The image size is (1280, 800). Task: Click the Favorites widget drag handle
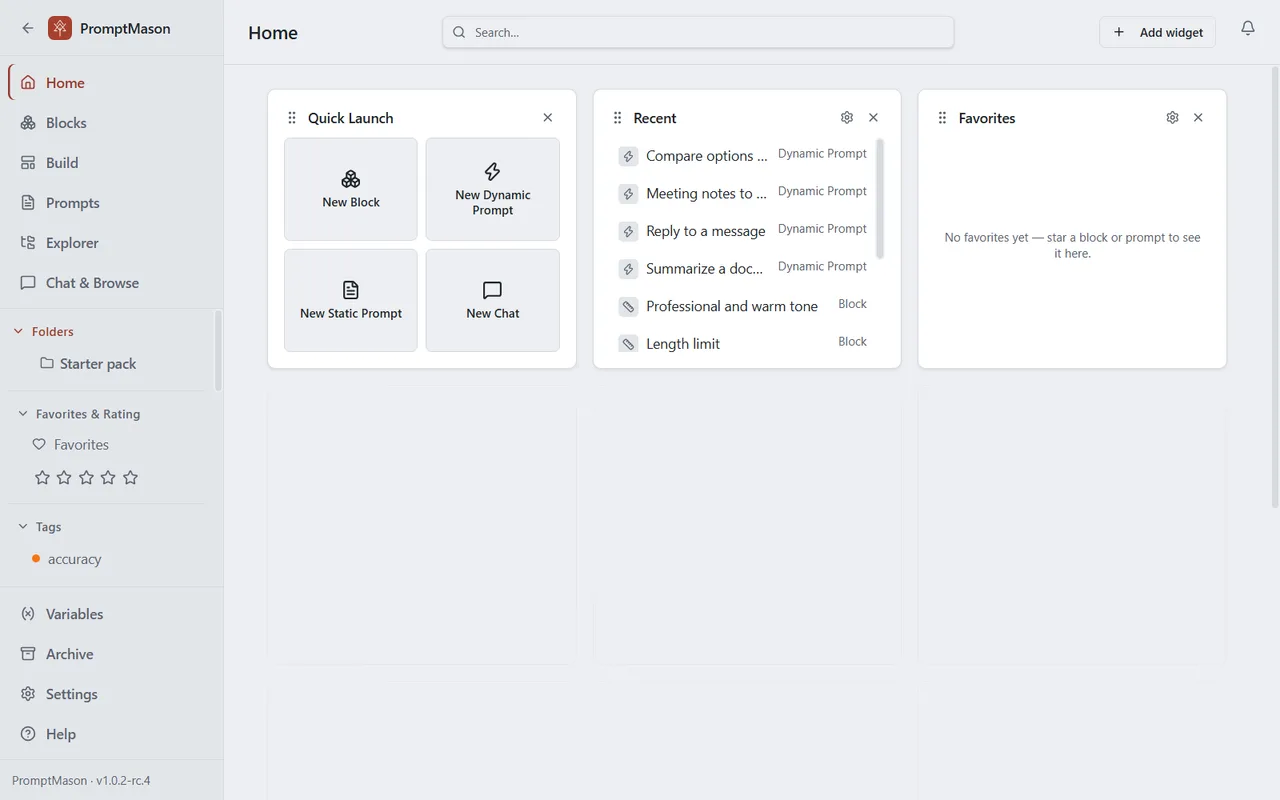[x=942, y=118]
